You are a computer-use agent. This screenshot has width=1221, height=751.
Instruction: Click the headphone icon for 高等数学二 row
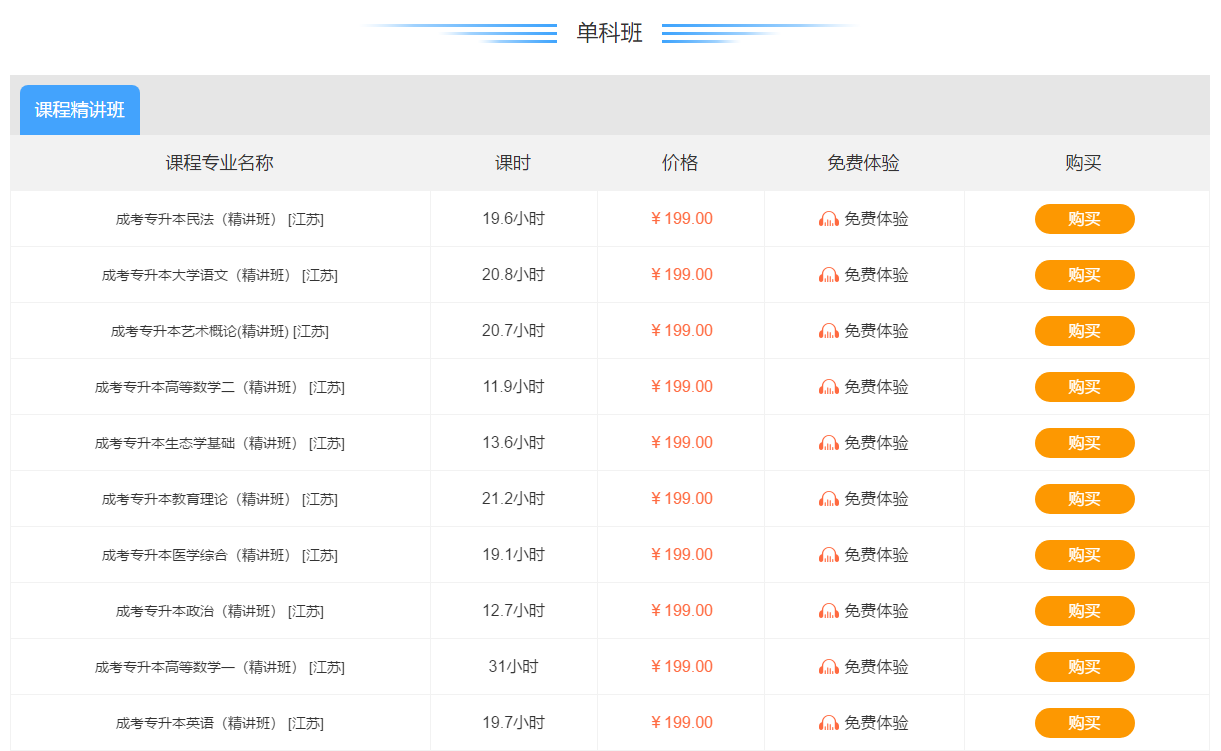(x=828, y=386)
